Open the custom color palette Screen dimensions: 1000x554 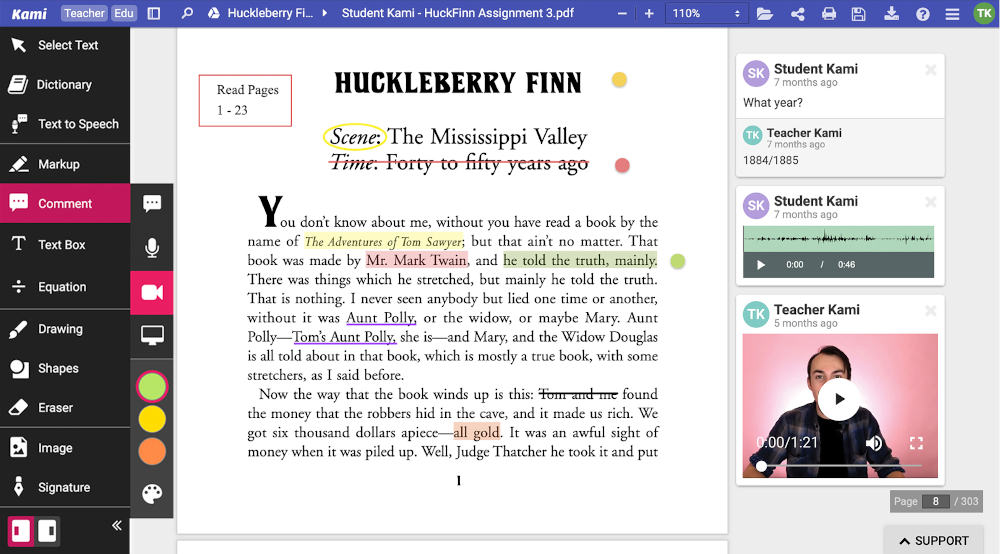tap(152, 493)
